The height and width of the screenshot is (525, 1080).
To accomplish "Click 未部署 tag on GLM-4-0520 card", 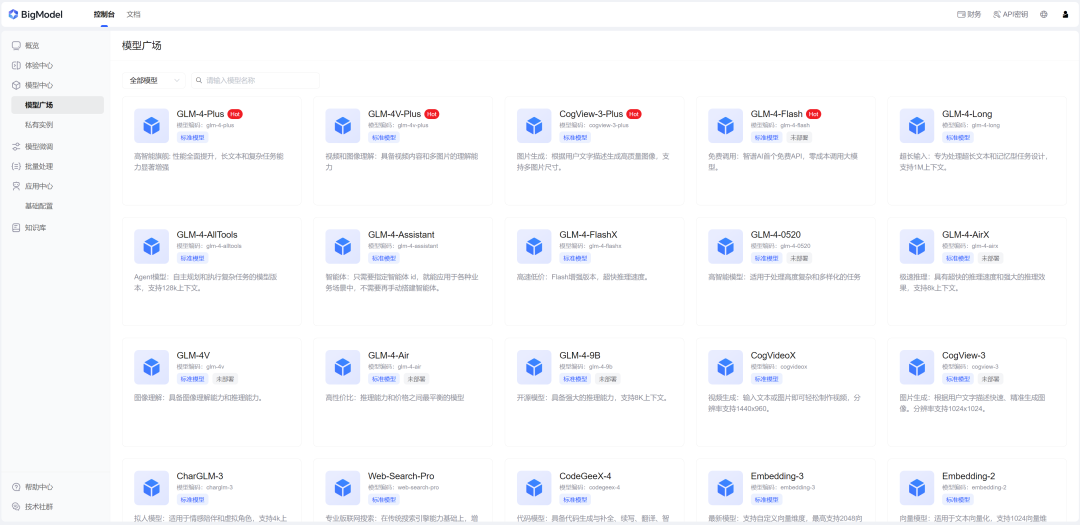I will [800, 258].
